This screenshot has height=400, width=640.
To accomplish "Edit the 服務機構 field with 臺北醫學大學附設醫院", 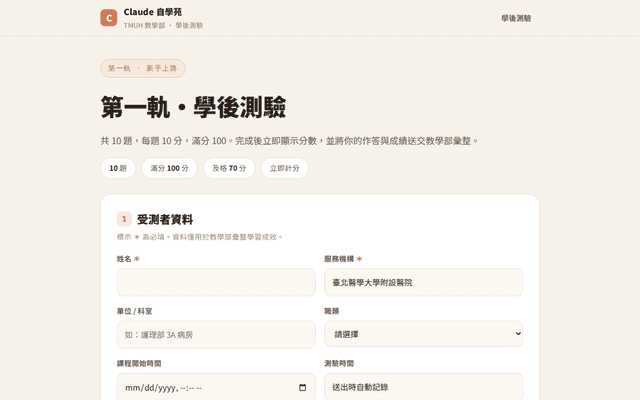I will click(423, 282).
